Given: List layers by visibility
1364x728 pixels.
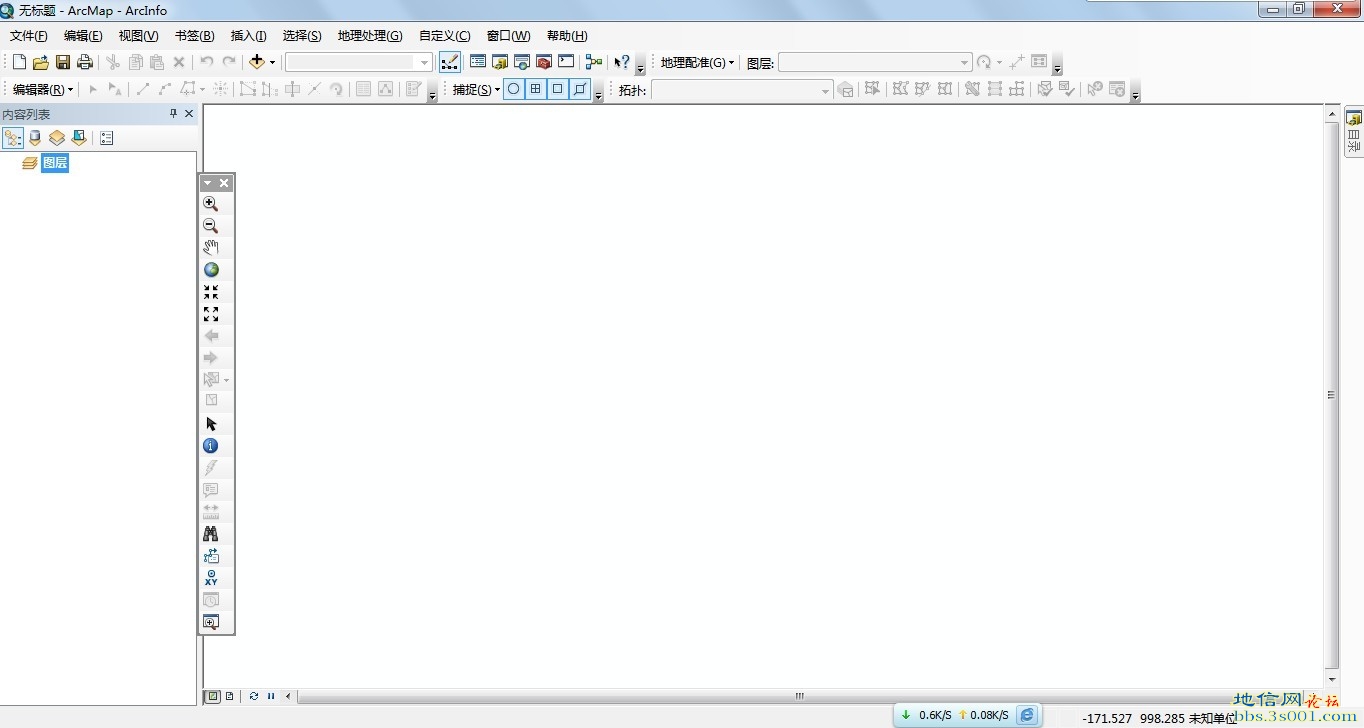Looking at the screenshot, I should click(x=57, y=138).
